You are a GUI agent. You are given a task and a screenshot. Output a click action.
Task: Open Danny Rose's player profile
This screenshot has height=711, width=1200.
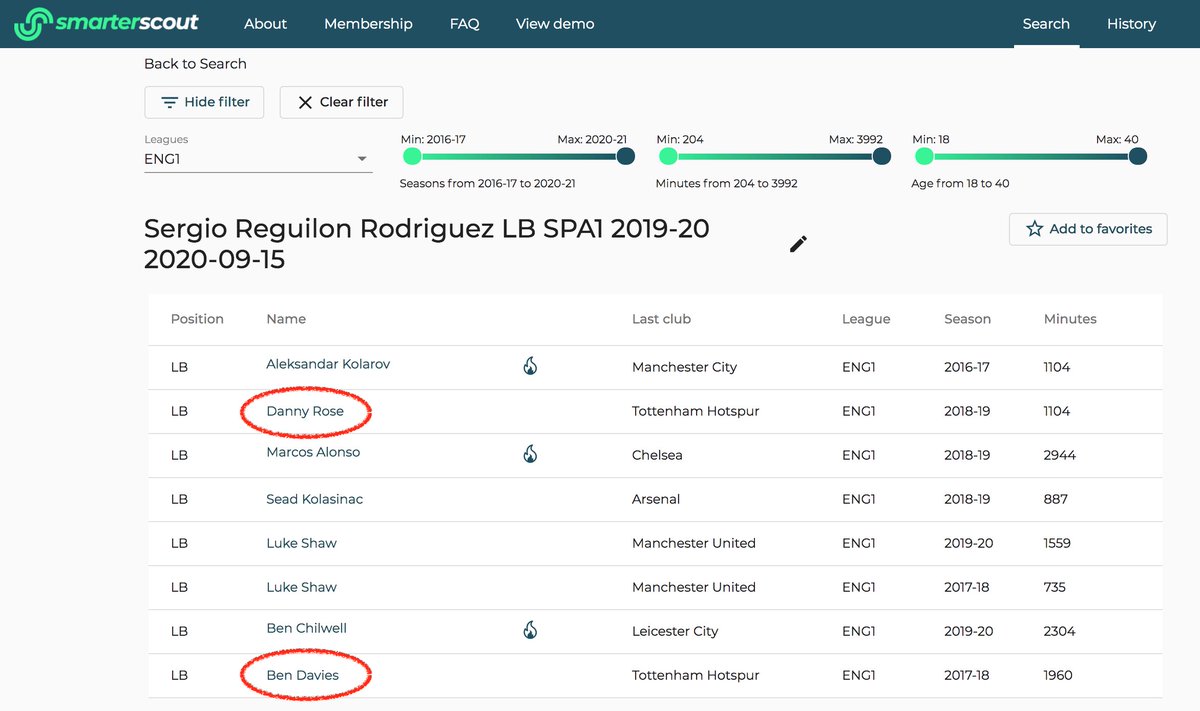click(x=305, y=411)
